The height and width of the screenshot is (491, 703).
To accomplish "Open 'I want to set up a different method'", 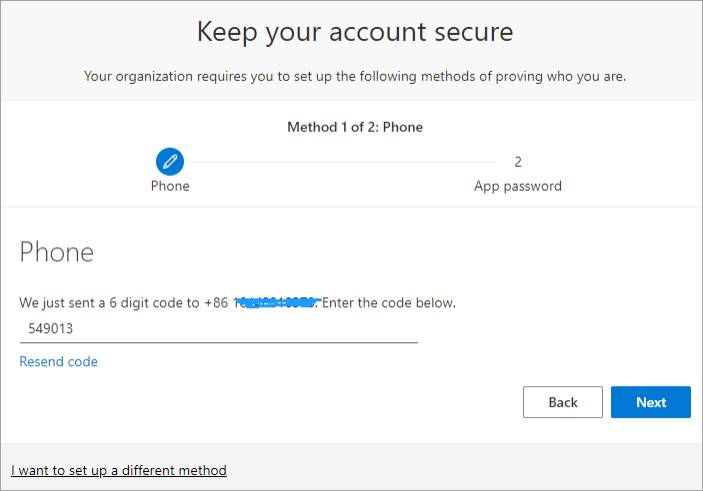I will point(119,470).
